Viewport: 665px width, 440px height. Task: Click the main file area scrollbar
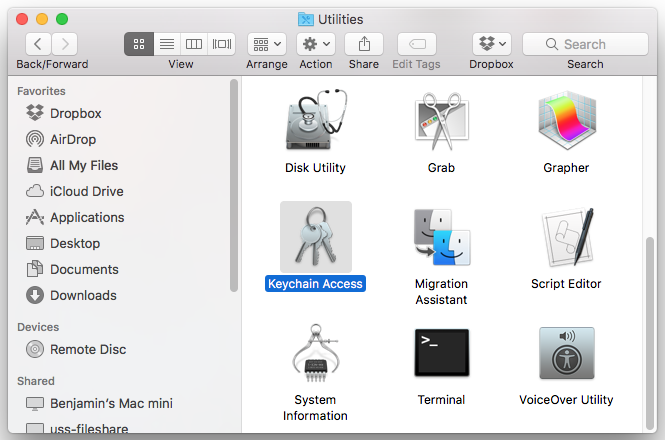[x=649, y=333]
